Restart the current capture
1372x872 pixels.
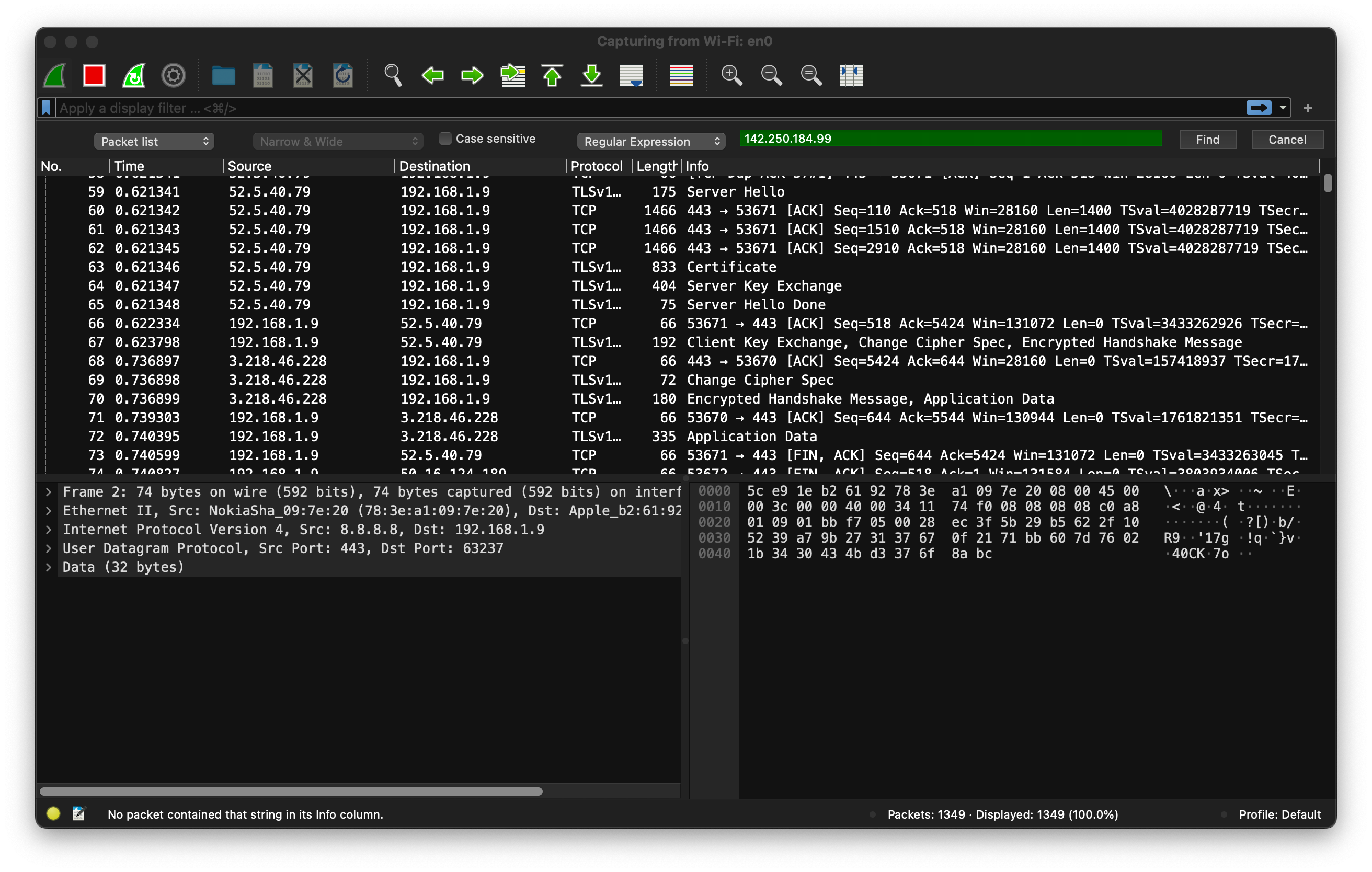pyautogui.click(x=134, y=75)
